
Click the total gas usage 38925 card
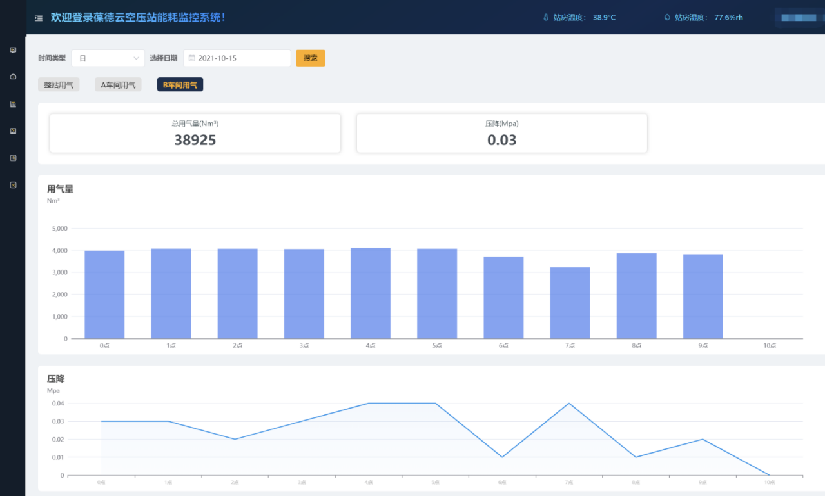pos(195,133)
